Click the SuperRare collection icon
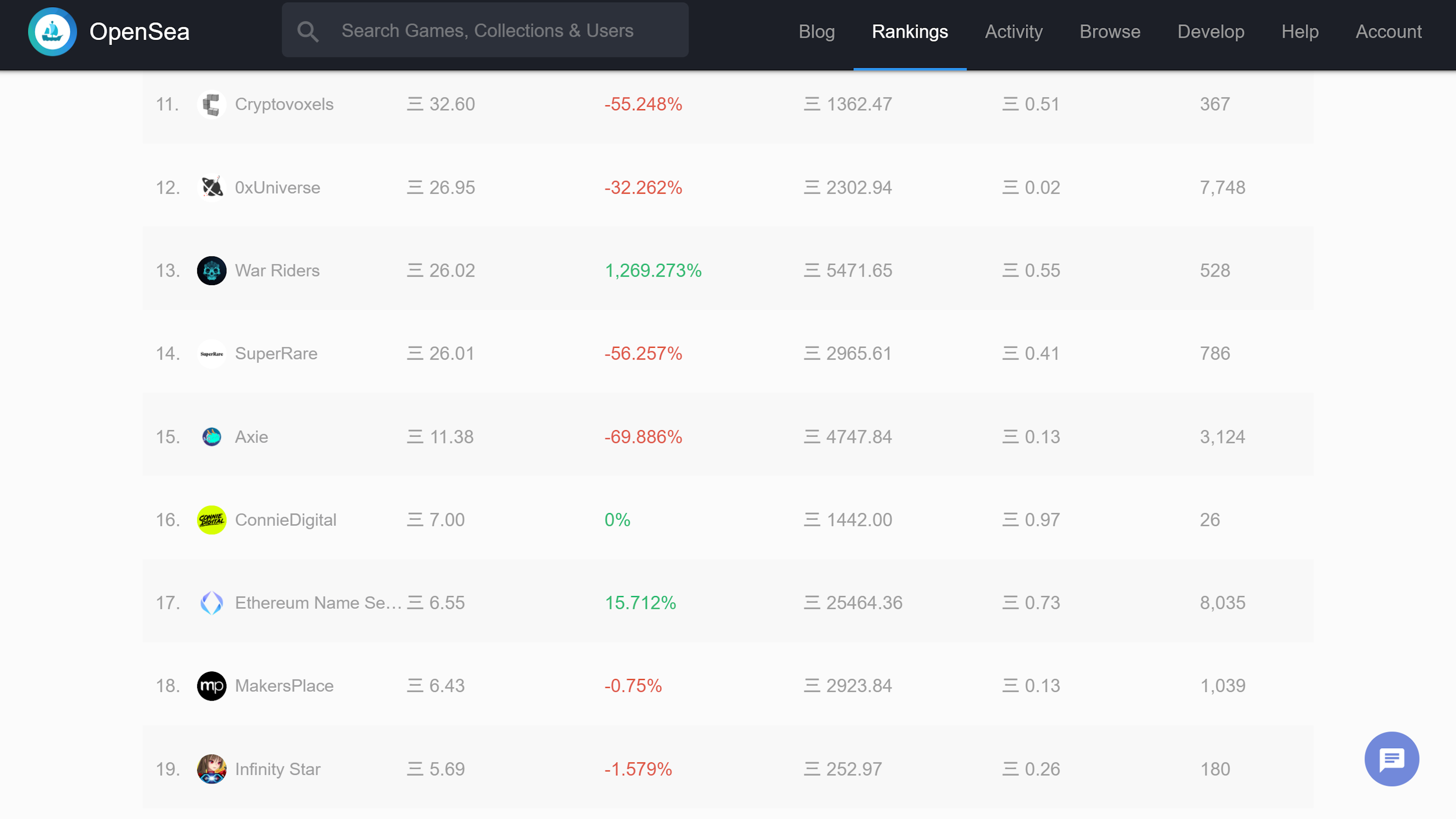 coord(211,354)
